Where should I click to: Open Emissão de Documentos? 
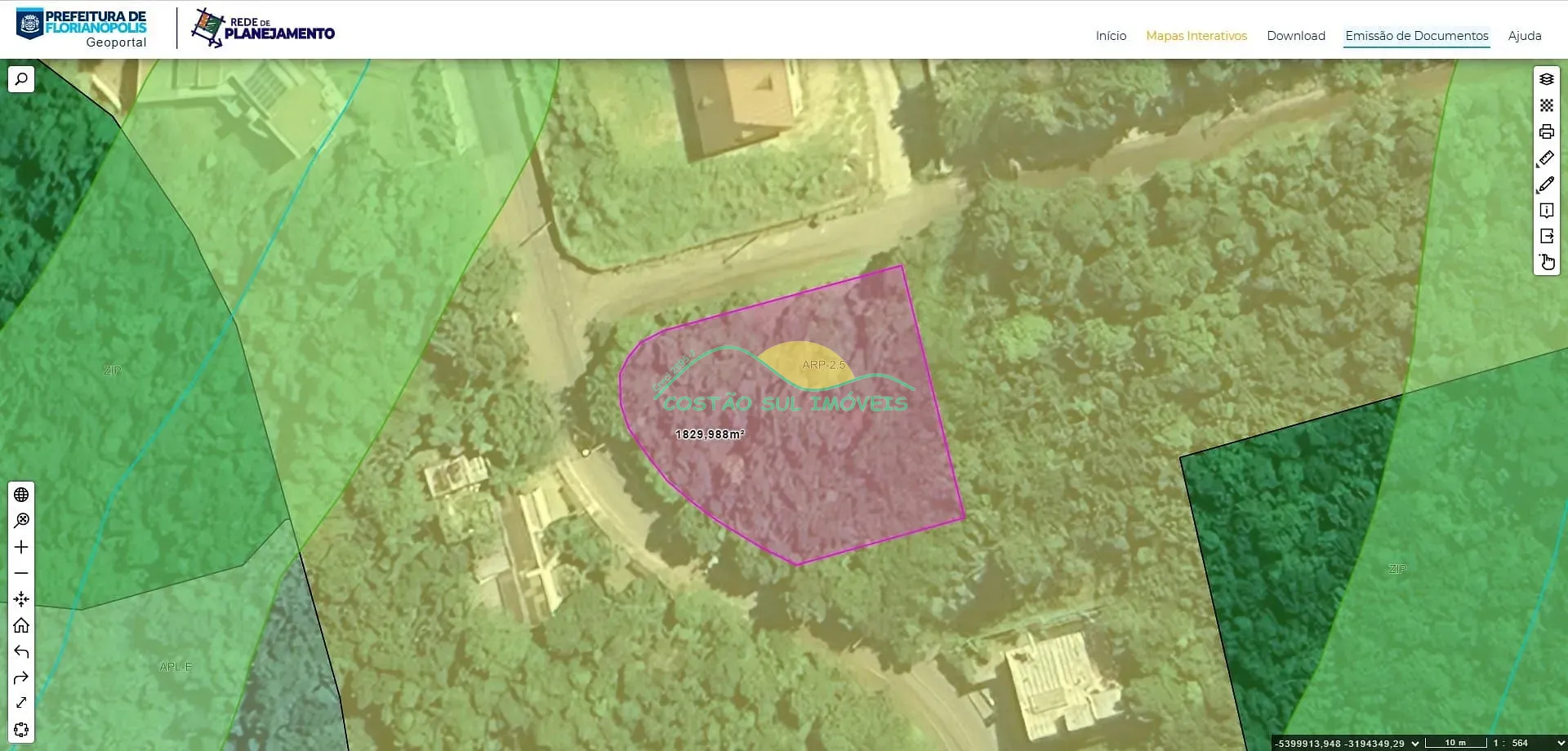(x=1417, y=36)
